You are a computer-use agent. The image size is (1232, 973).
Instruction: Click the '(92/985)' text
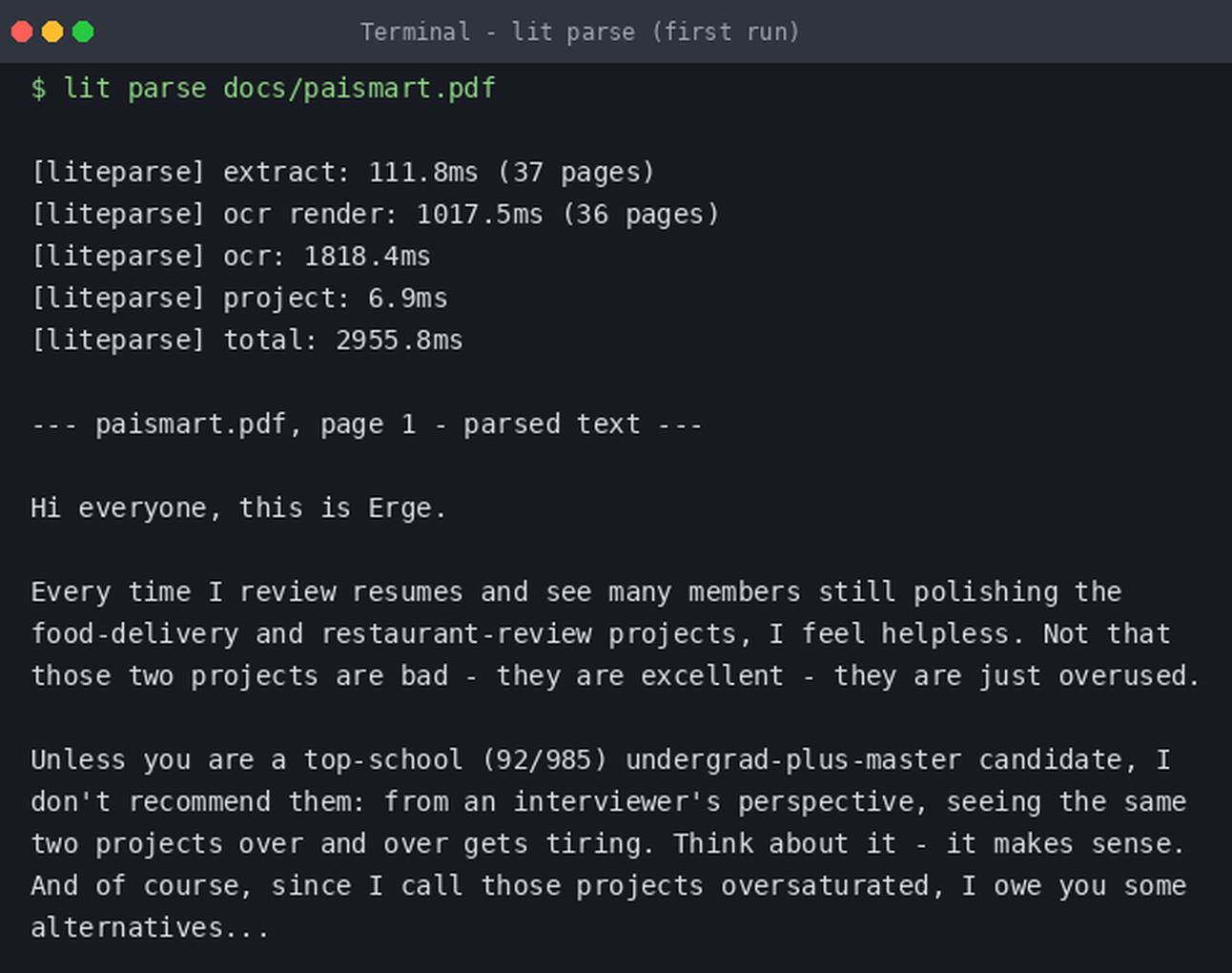click(544, 760)
